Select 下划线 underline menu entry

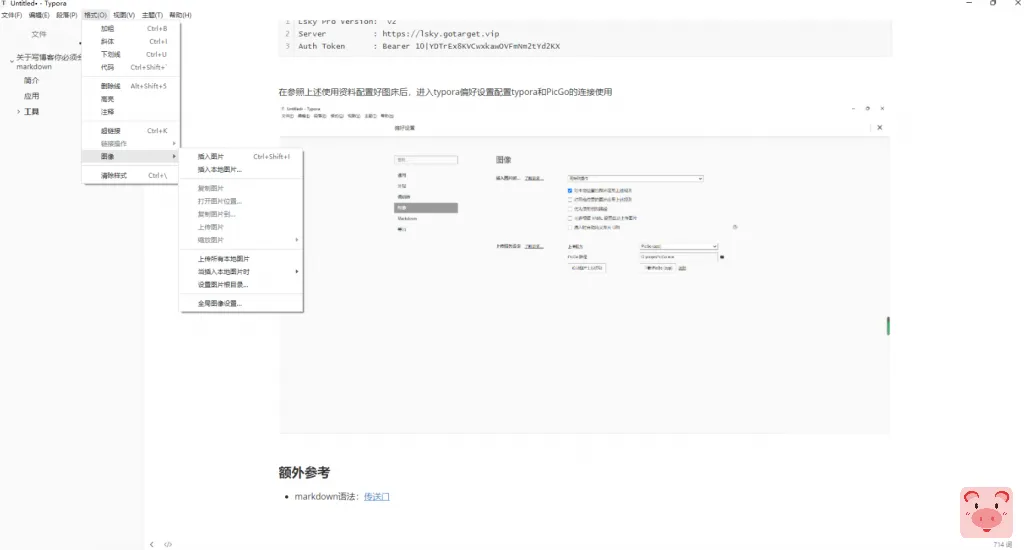pyautogui.click(x=131, y=54)
